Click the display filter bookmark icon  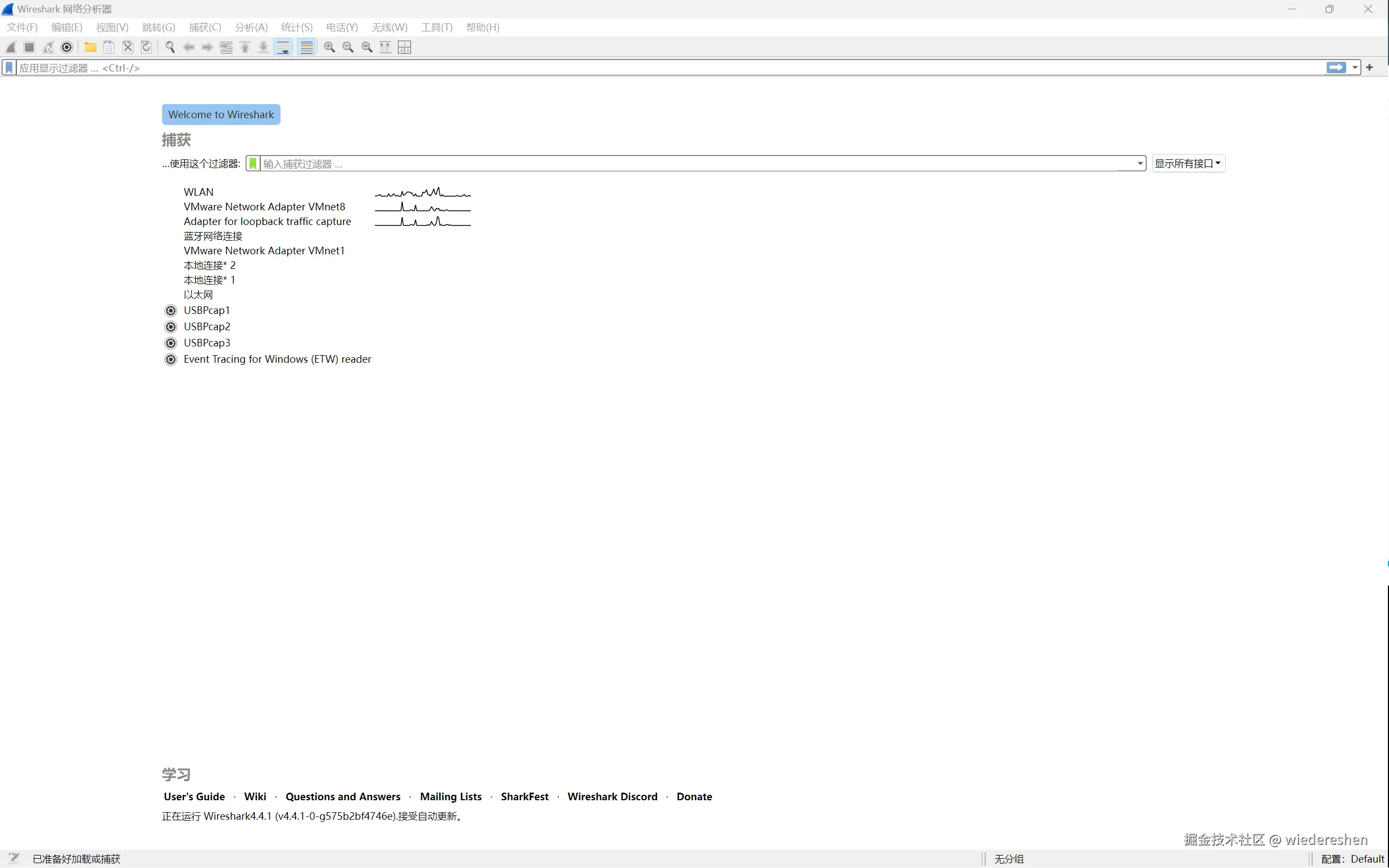pyautogui.click(x=9, y=68)
